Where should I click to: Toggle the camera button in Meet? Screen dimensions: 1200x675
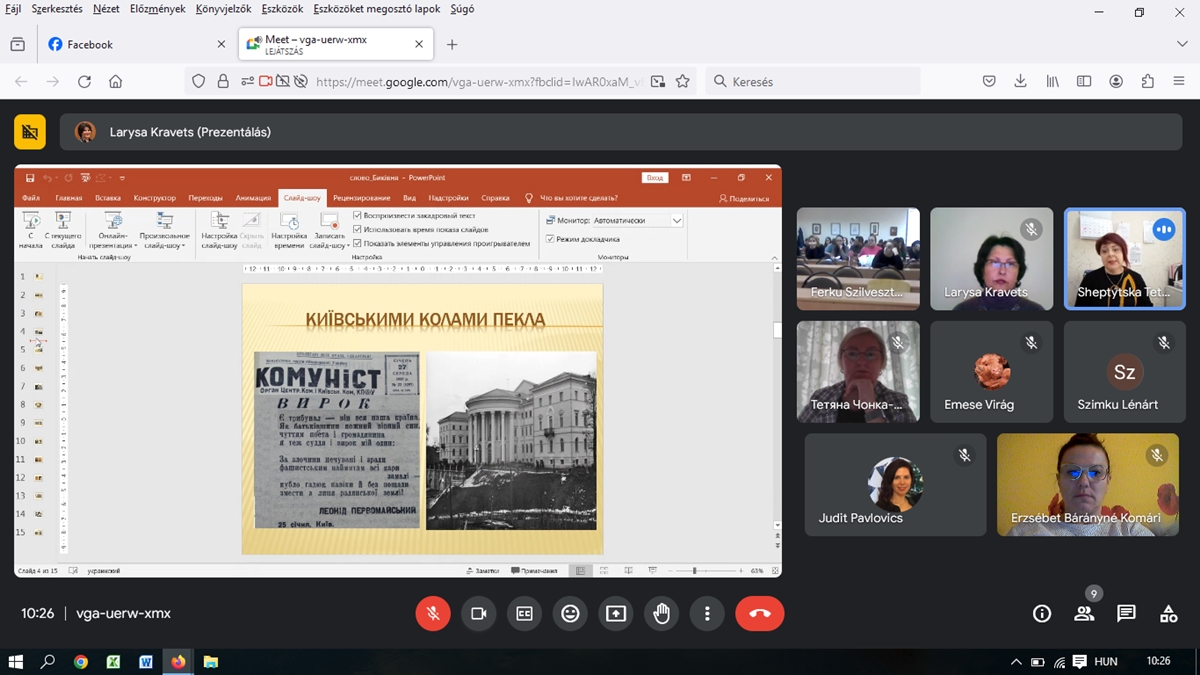pos(479,614)
